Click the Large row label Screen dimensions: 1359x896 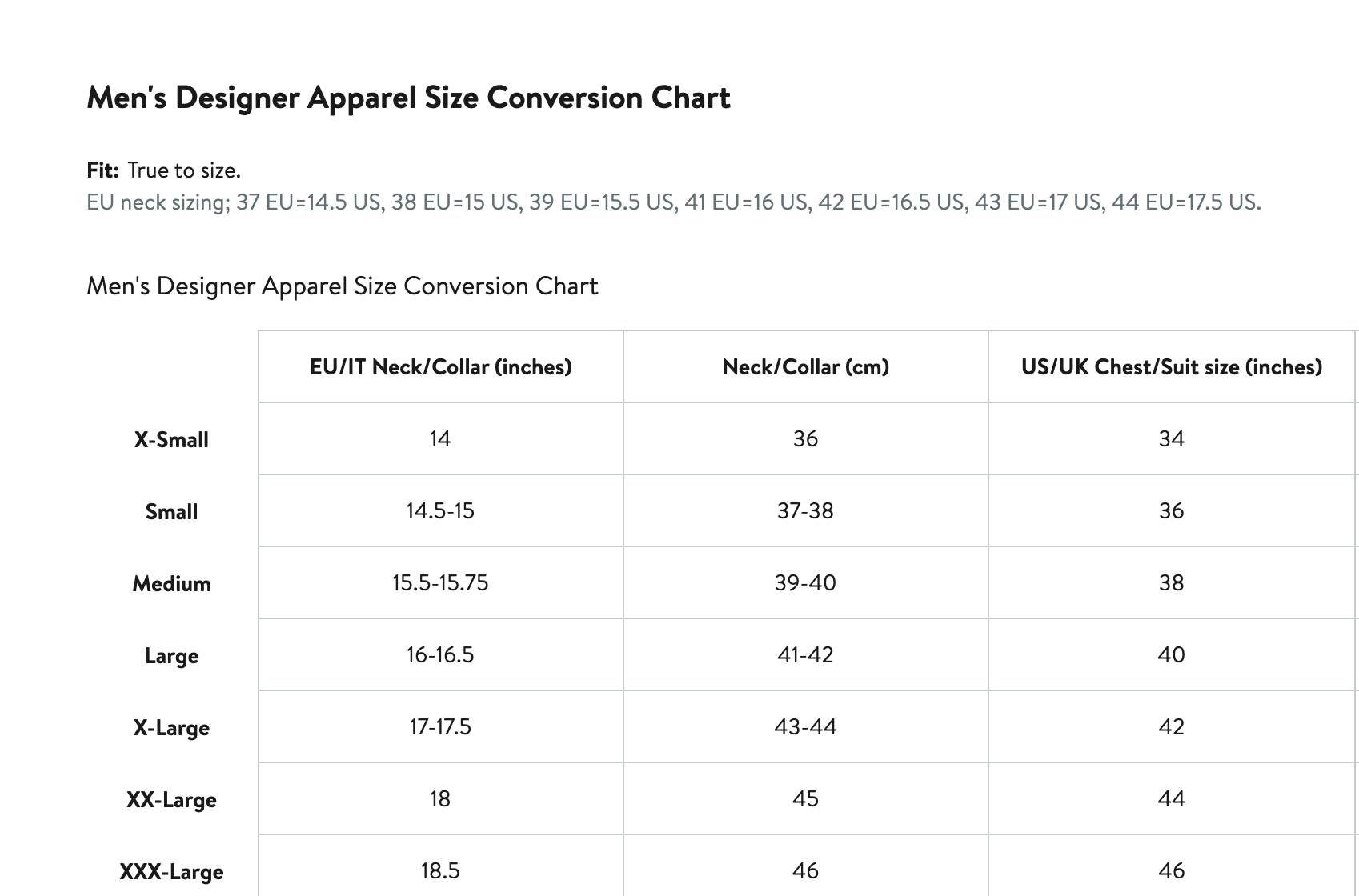coord(171,656)
